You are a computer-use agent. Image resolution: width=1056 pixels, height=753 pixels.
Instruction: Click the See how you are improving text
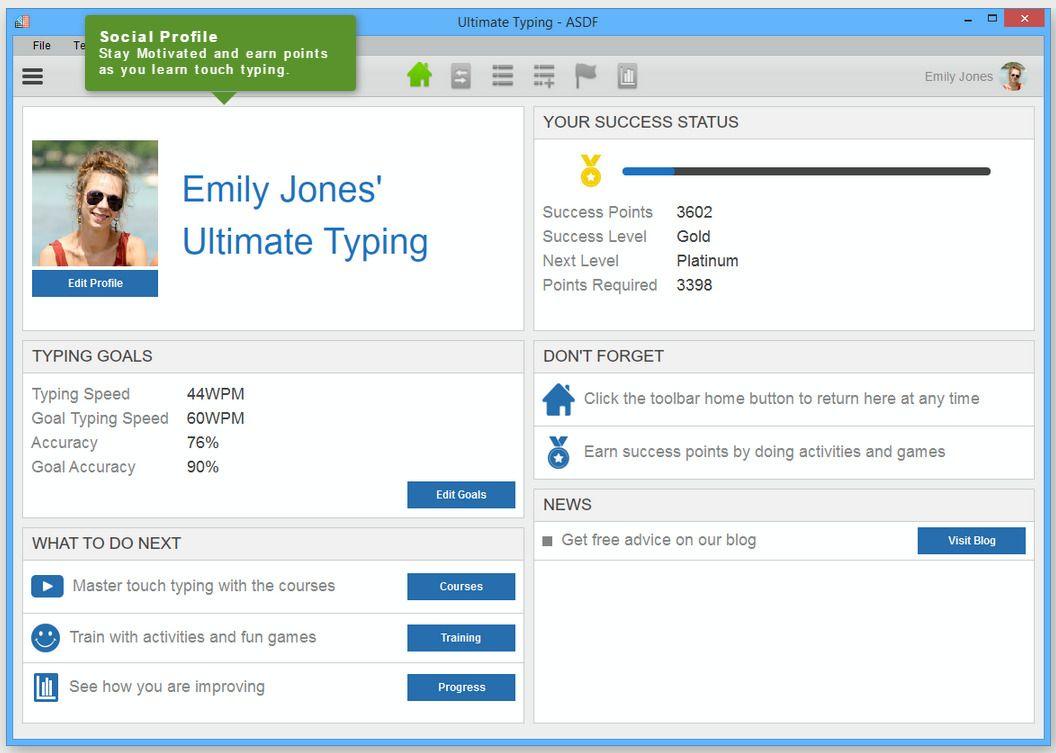pyautogui.click(x=167, y=687)
